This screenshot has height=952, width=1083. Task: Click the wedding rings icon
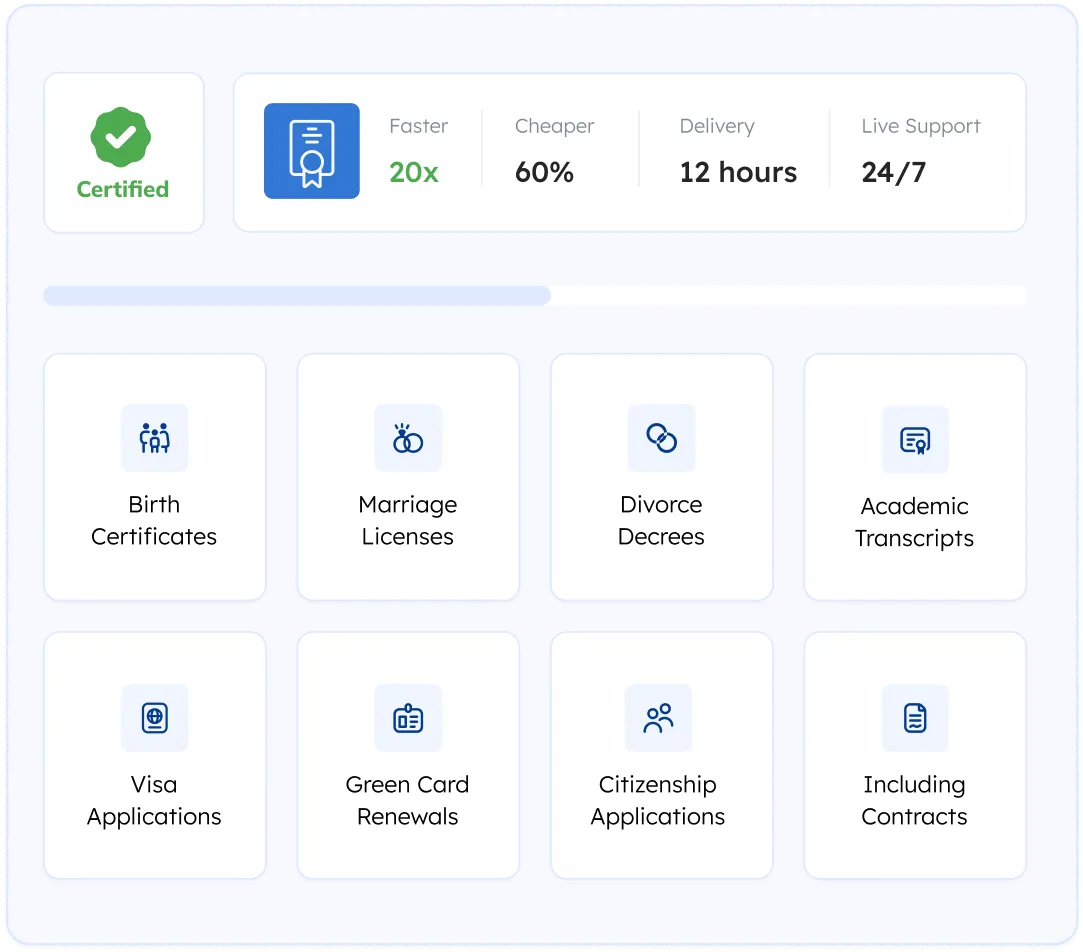(407, 438)
